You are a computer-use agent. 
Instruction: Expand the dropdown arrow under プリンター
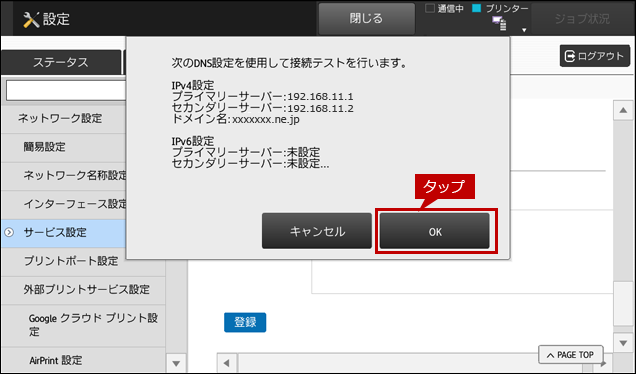pos(524,30)
